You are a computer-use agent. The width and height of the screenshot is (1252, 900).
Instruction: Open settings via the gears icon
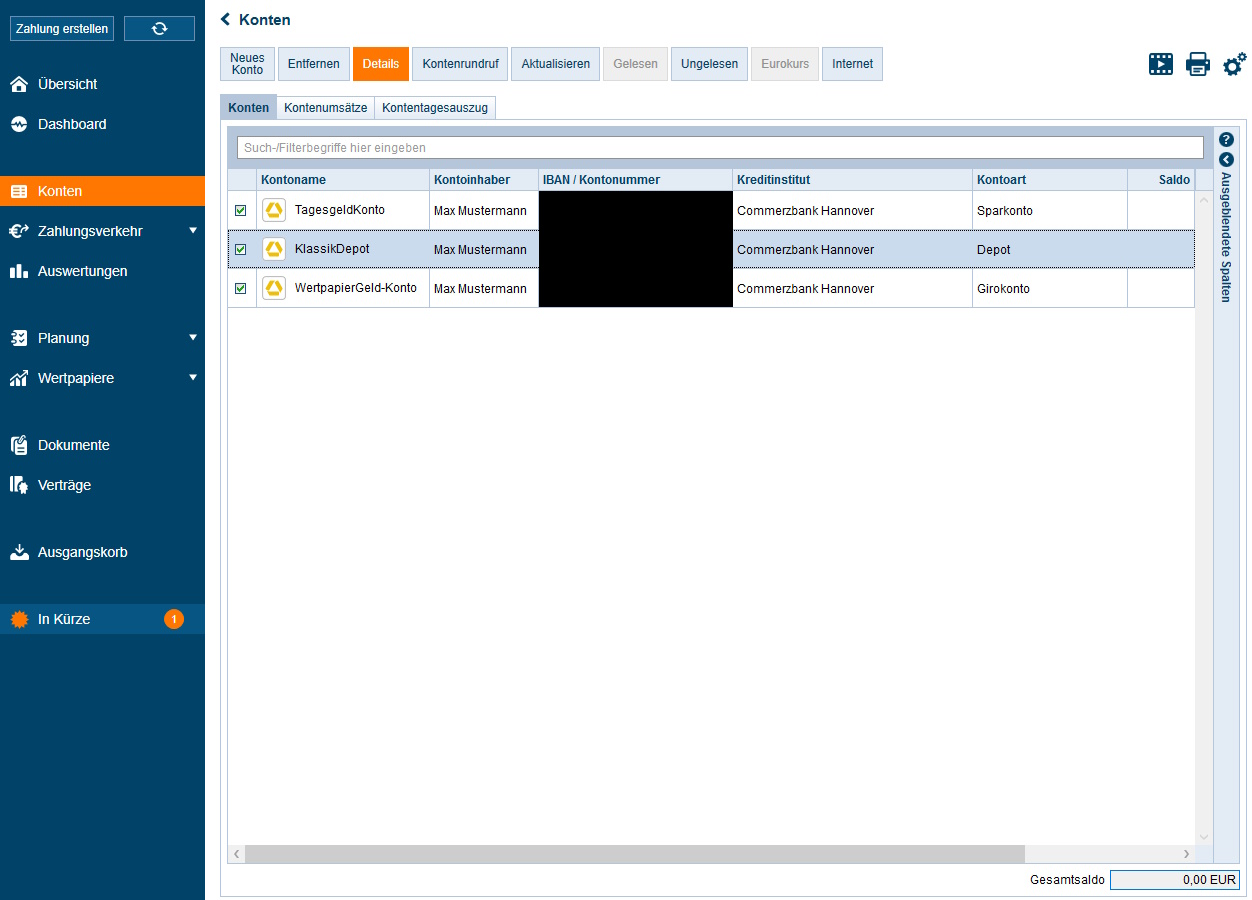pos(1234,65)
